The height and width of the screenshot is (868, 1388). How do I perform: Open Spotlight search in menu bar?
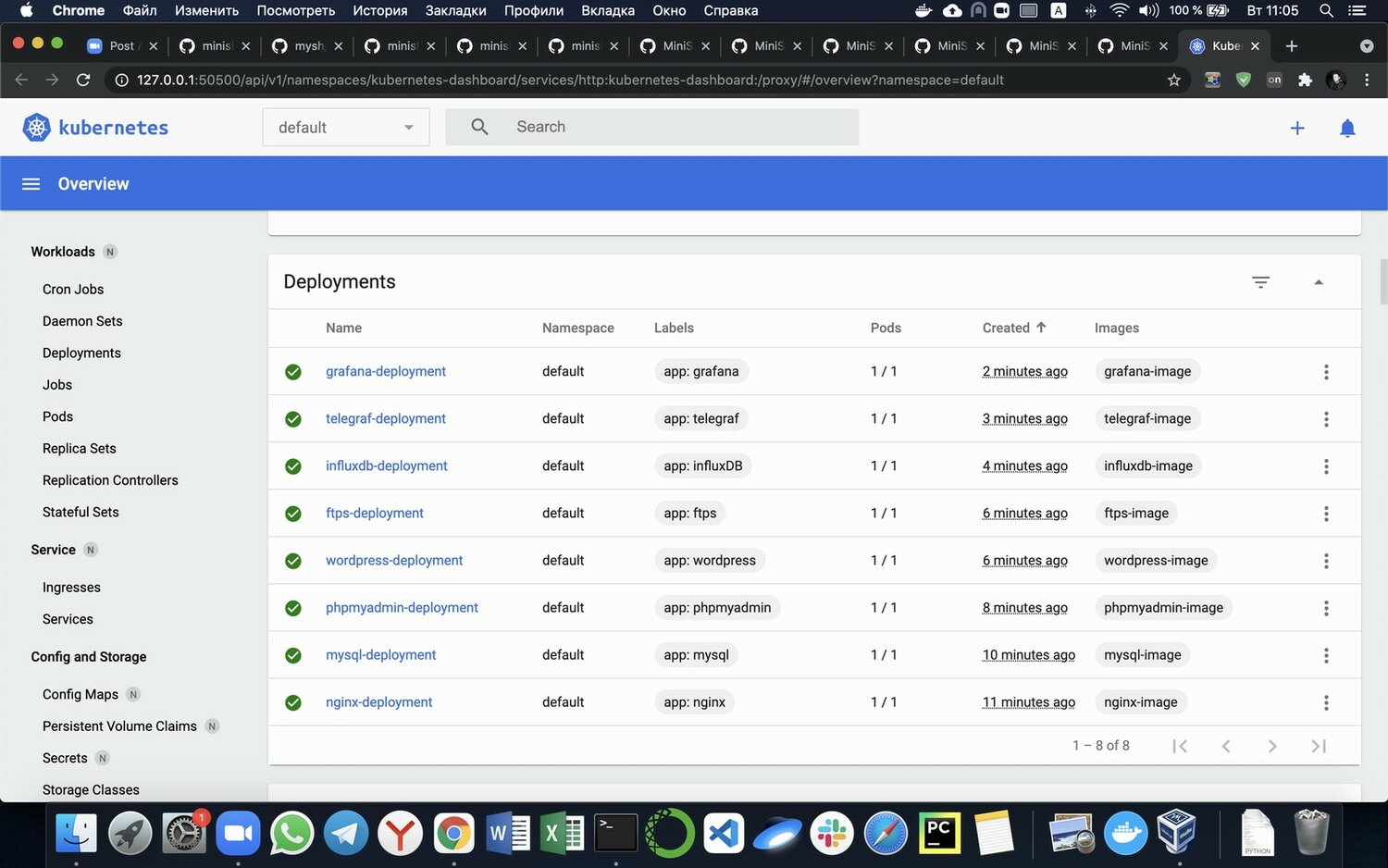[x=1326, y=10]
